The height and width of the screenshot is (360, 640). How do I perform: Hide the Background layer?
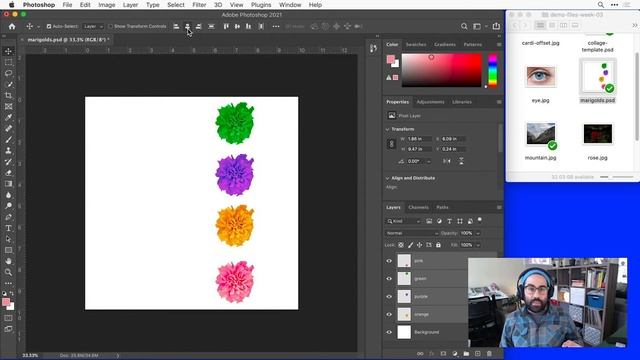(389, 332)
